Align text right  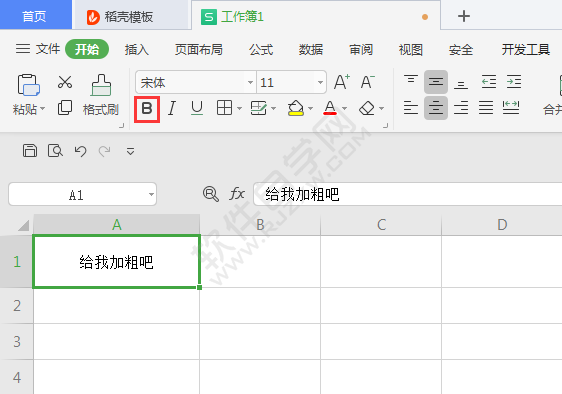(x=461, y=108)
